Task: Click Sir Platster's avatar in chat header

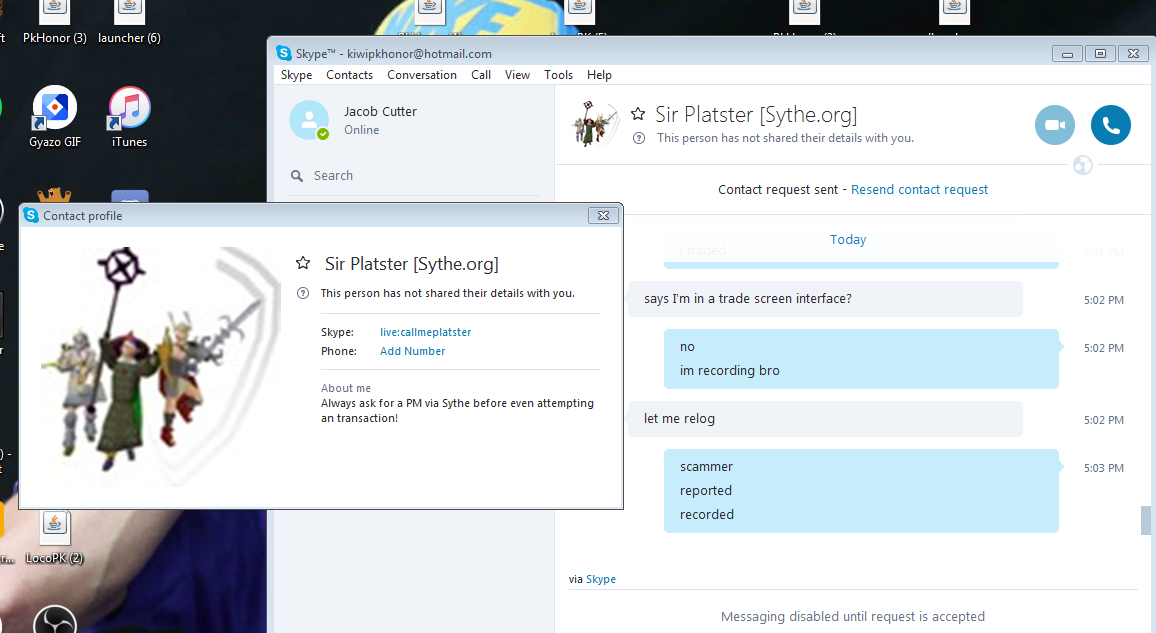Action: click(594, 124)
